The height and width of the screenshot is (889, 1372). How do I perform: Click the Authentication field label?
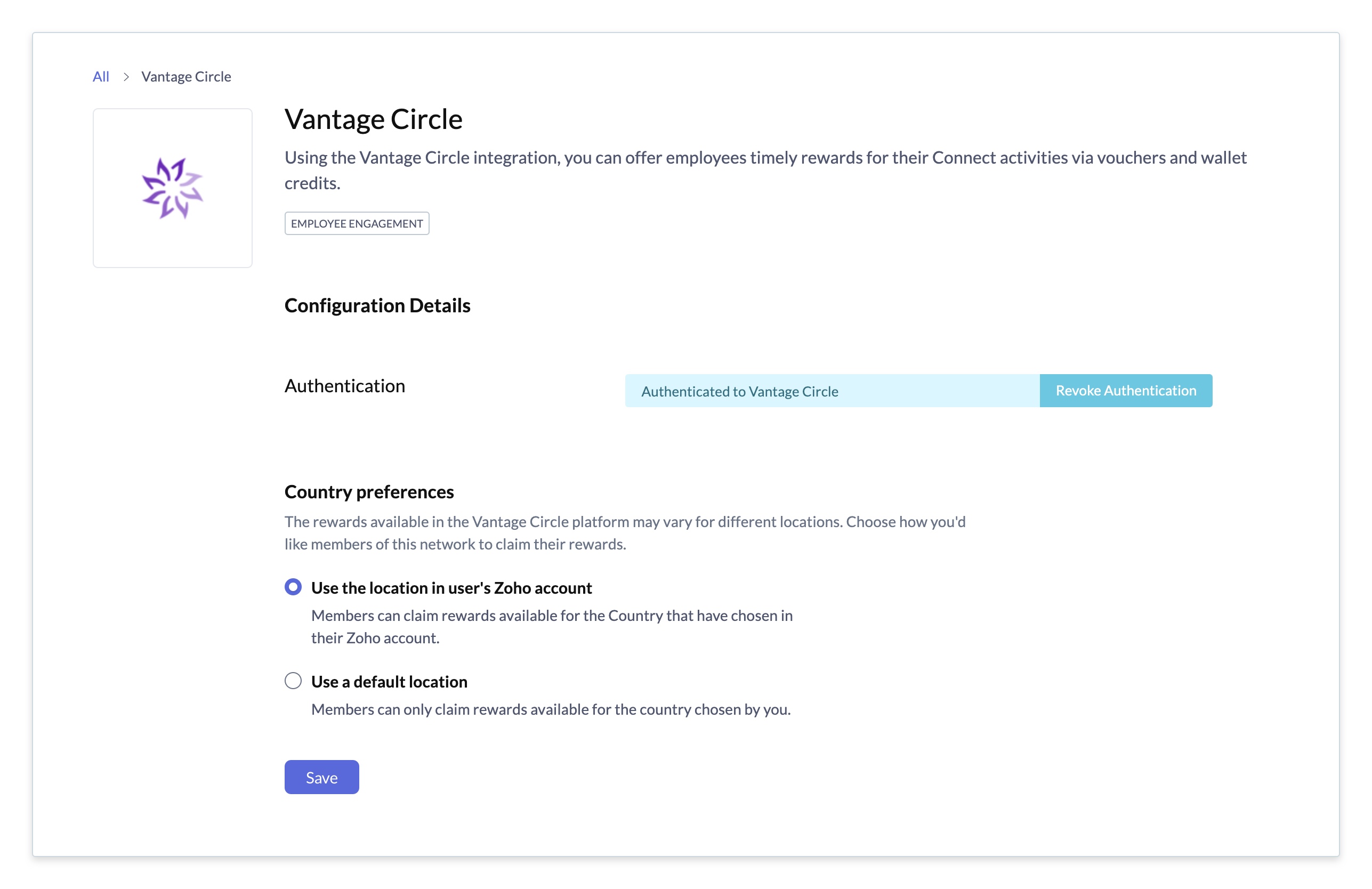[345, 386]
